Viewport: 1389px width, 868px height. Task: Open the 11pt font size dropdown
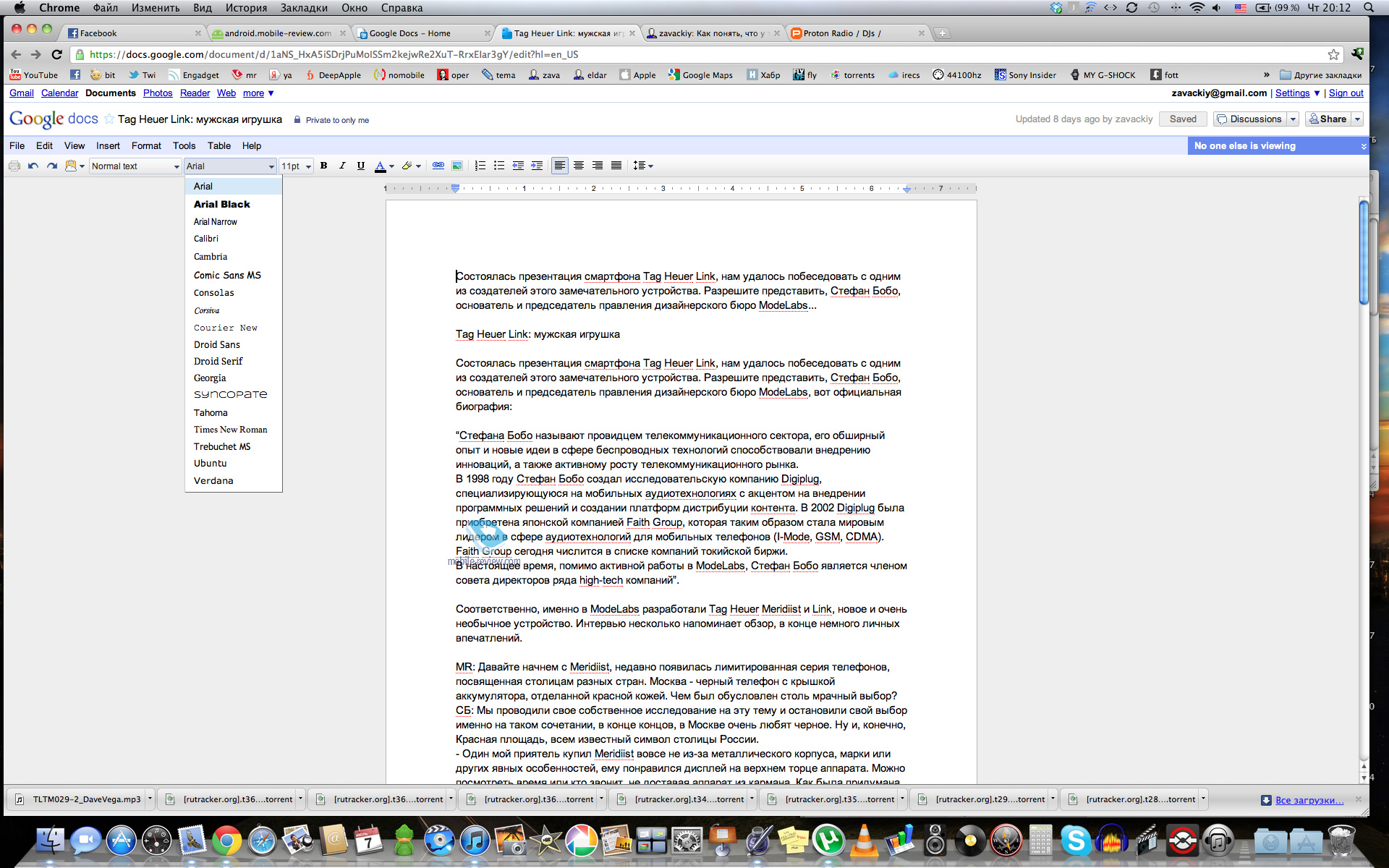(296, 166)
